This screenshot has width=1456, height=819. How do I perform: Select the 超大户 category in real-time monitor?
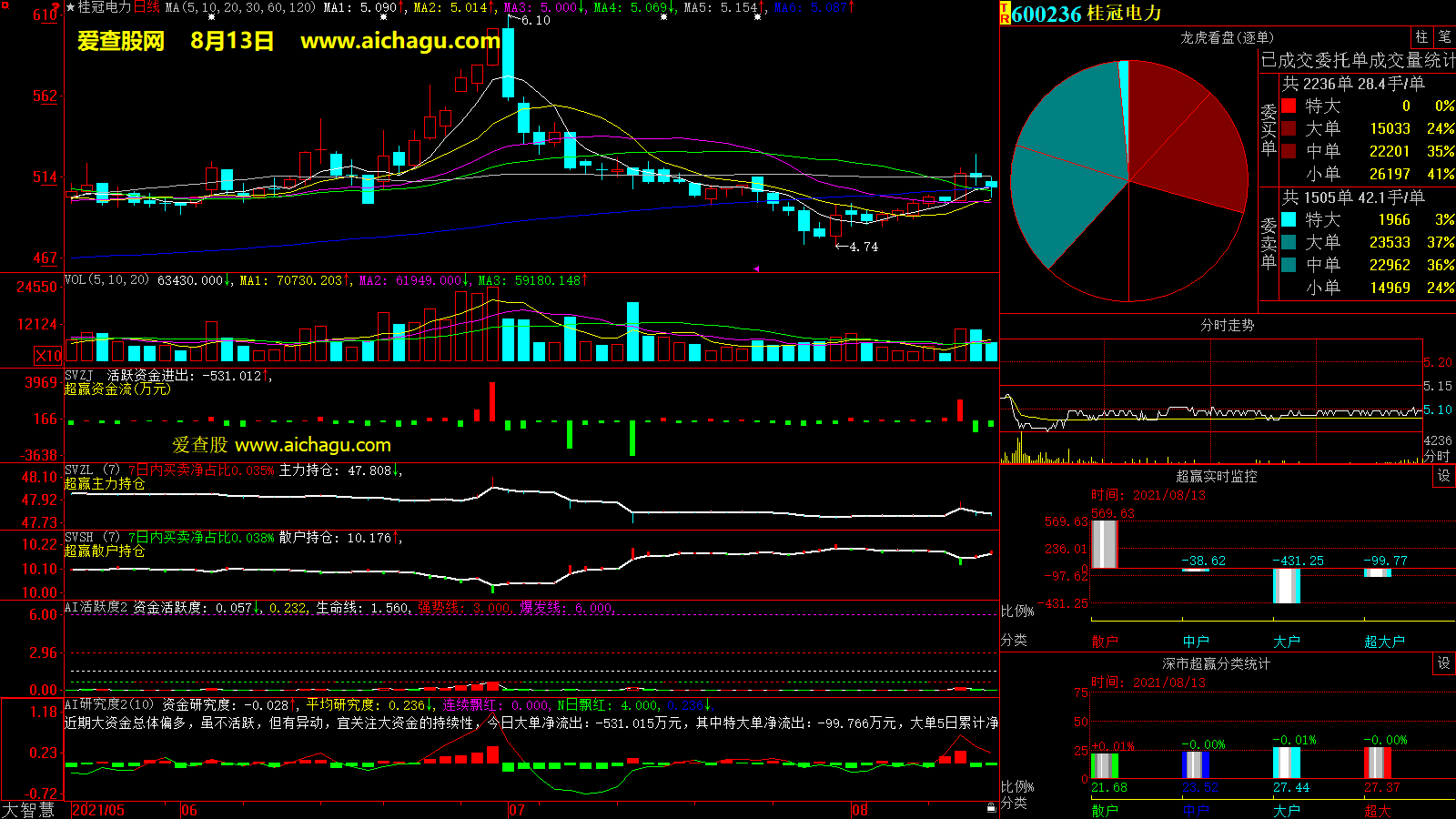pyautogui.click(x=1384, y=642)
